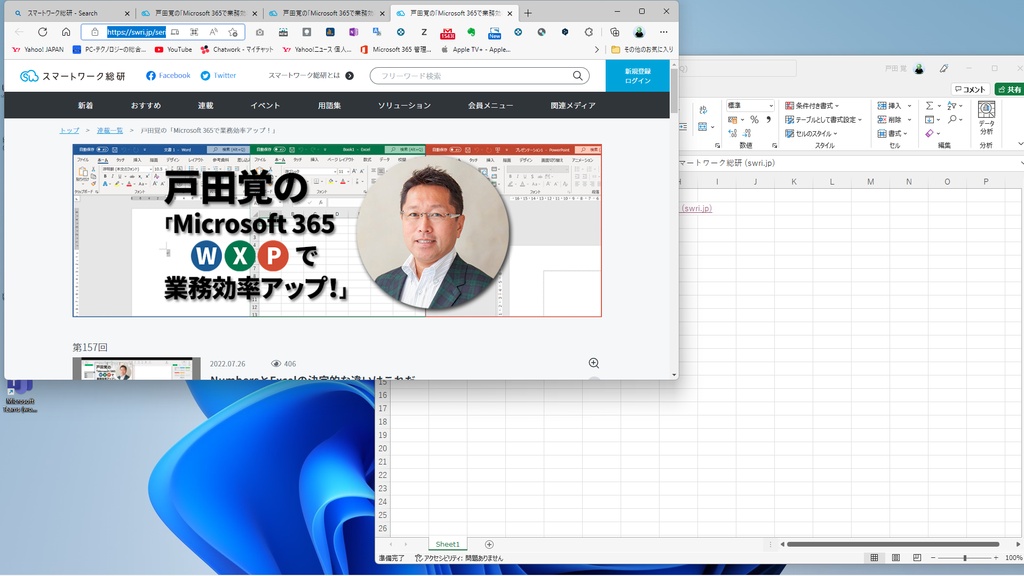Click the Twitter link on Smartwork site
The width and height of the screenshot is (1024, 576).
tap(218, 76)
